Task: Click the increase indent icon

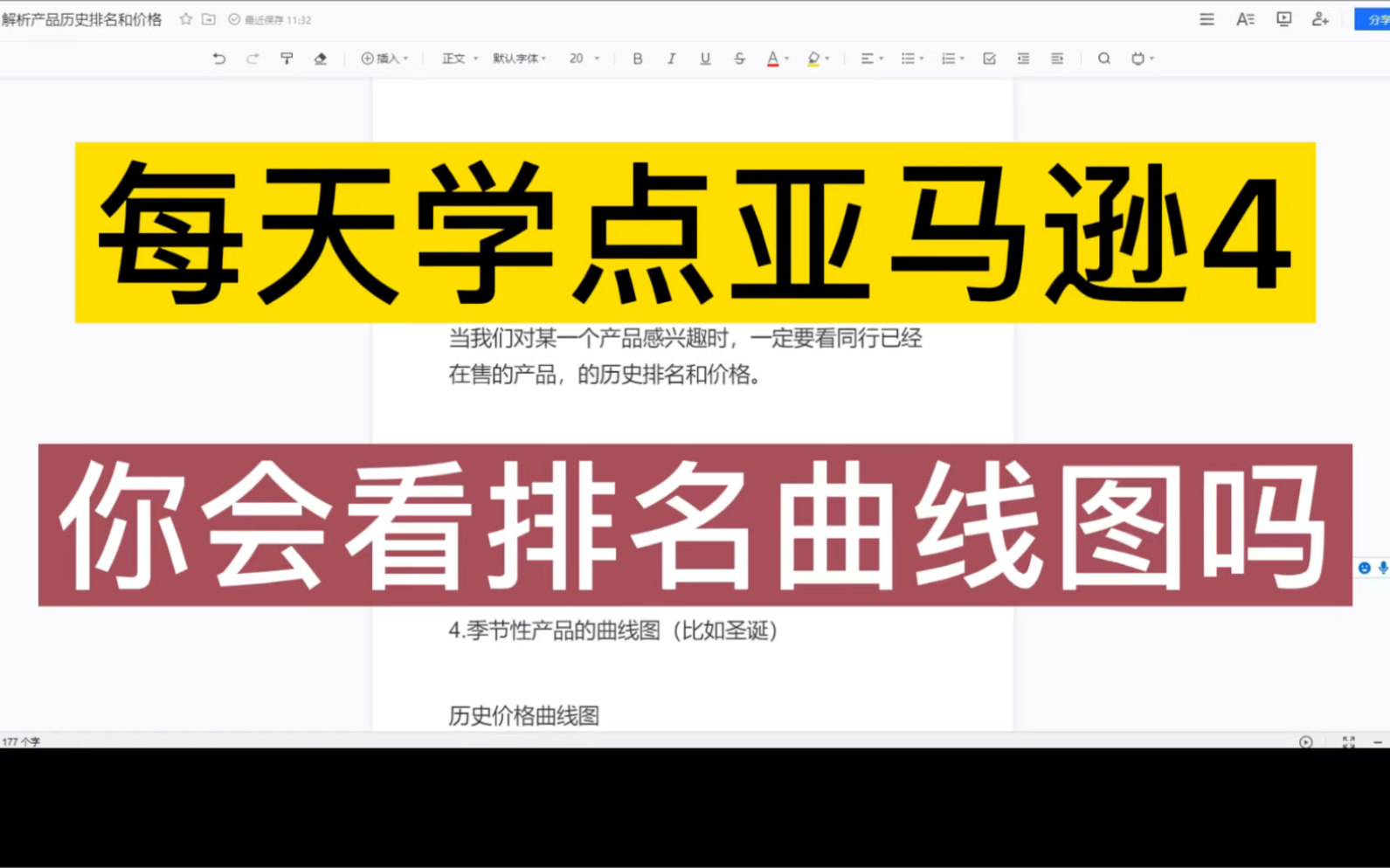Action: [x=1057, y=59]
